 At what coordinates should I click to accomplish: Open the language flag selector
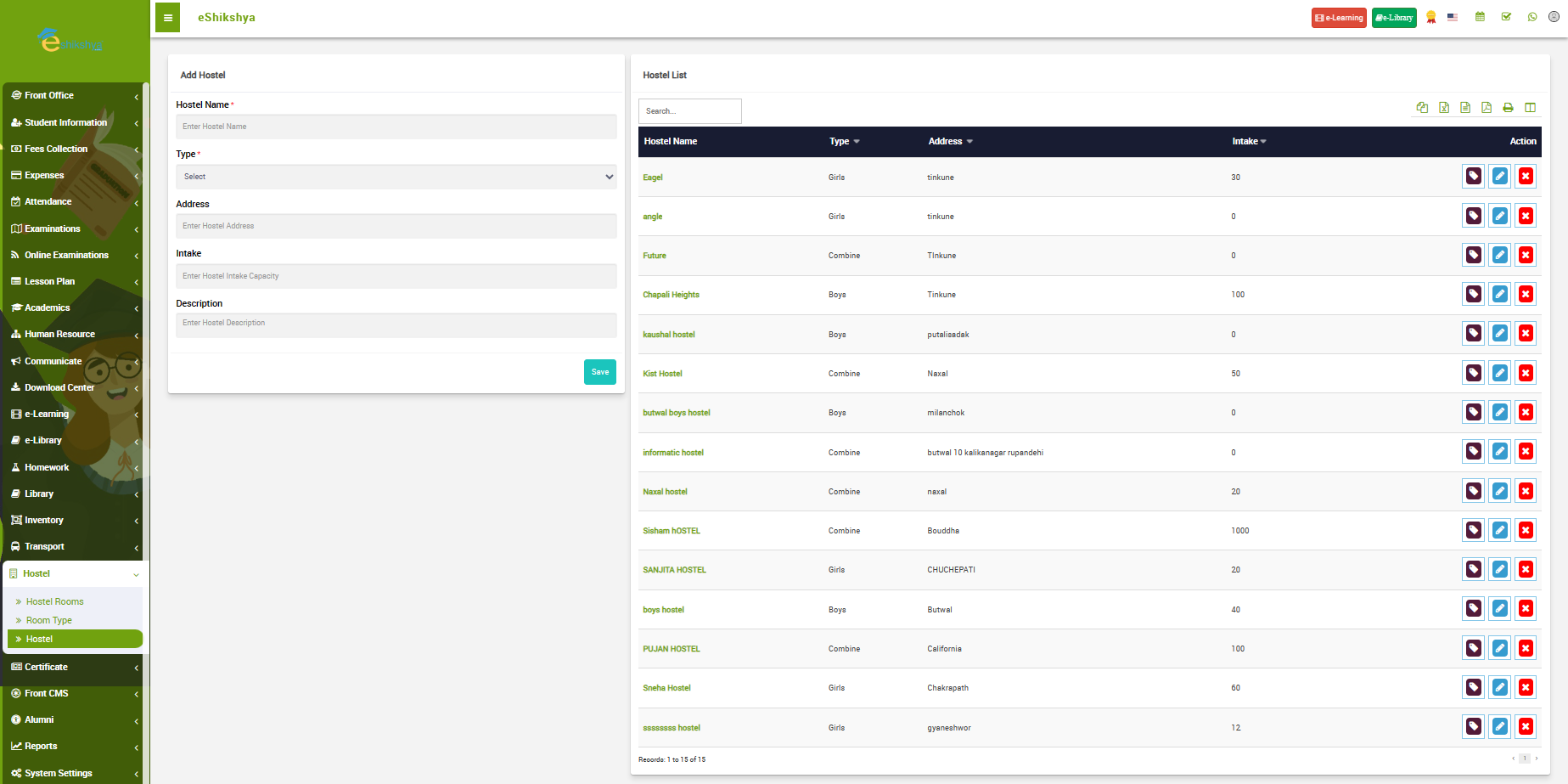coord(1453,17)
